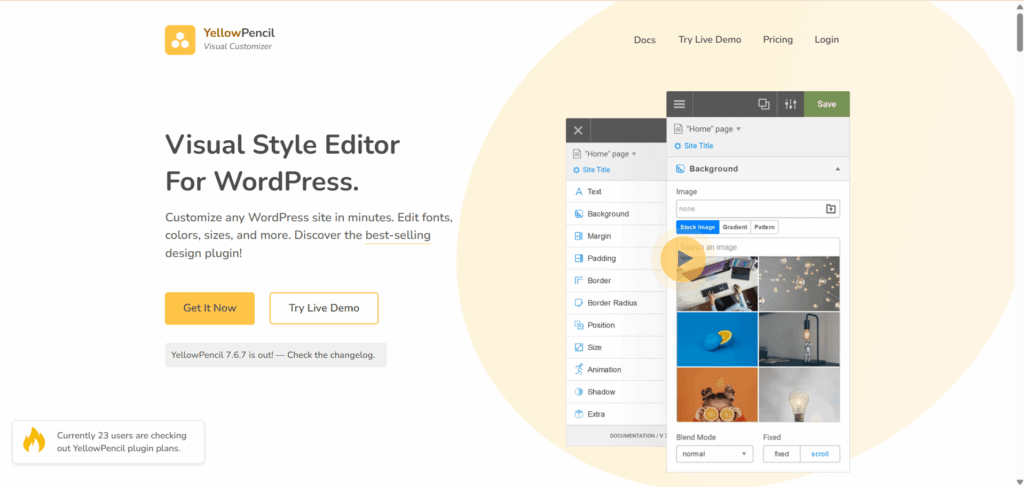Click the Animation running-figure icon
Image resolution: width=1024 pixels, height=487 pixels.
[578, 369]
